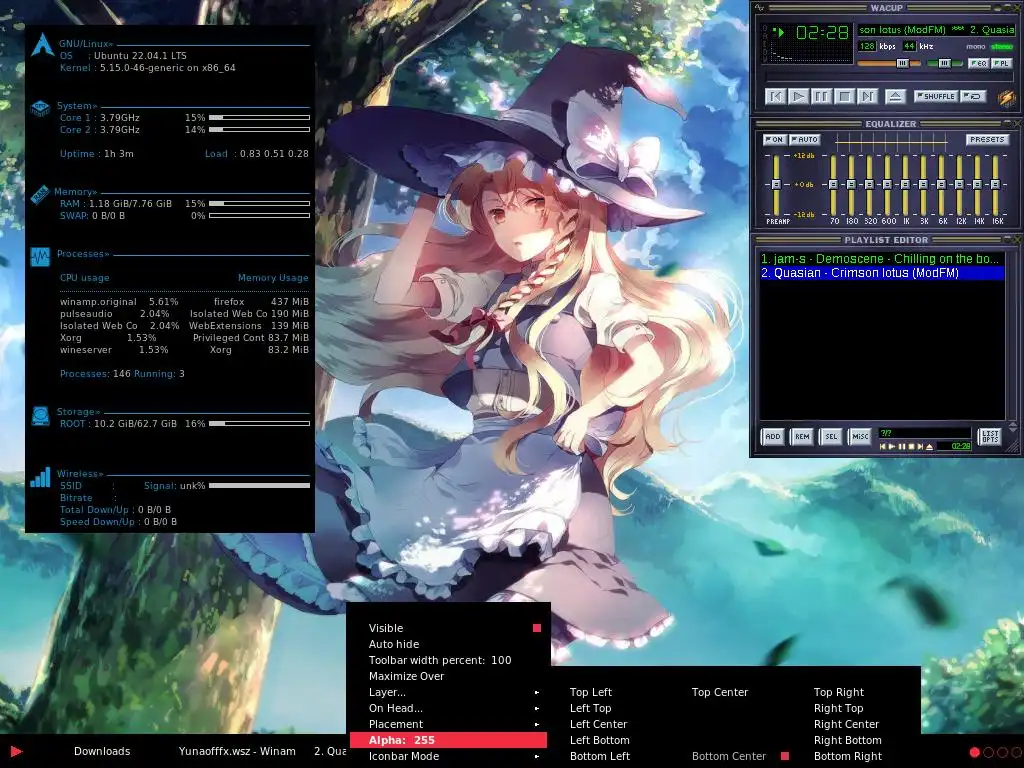Adjust the 1K equalizer band
This screenshot has width=1024, height=768.
coord(905,185)
